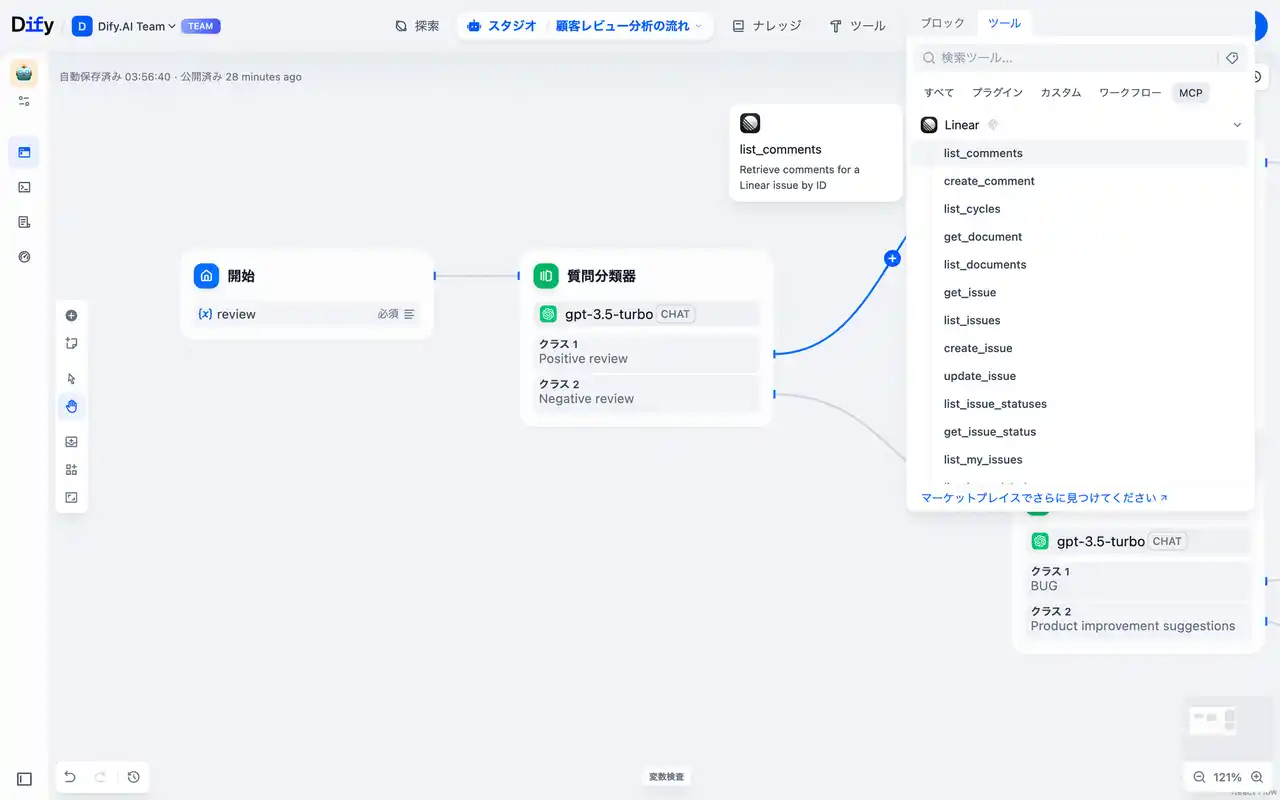Switch to the ブロック tab

pos(942,23)
